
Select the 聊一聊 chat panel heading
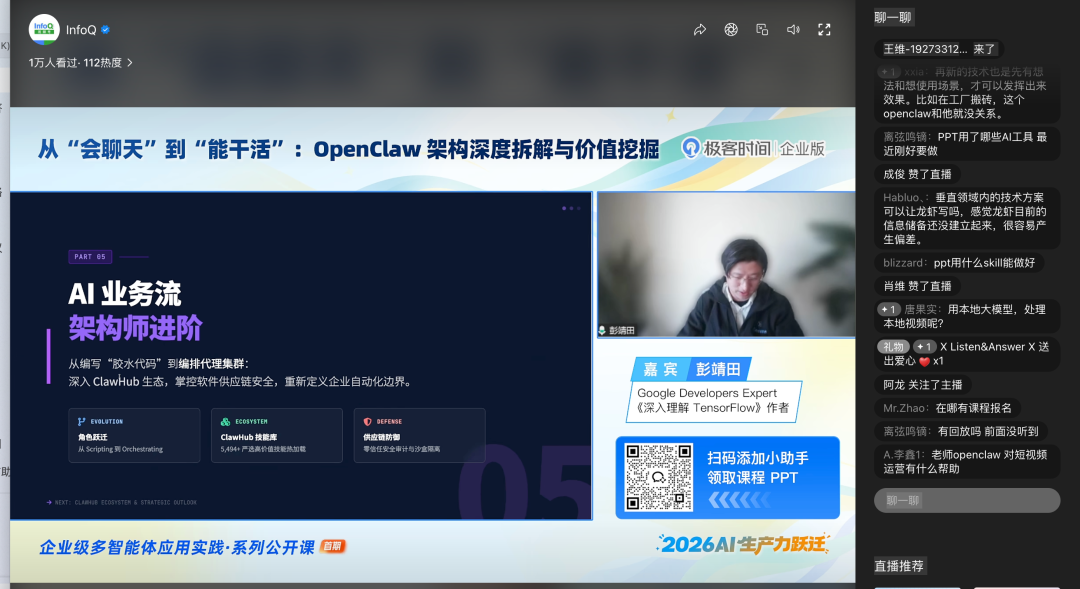pyautogui.click(x=893, y=18)
